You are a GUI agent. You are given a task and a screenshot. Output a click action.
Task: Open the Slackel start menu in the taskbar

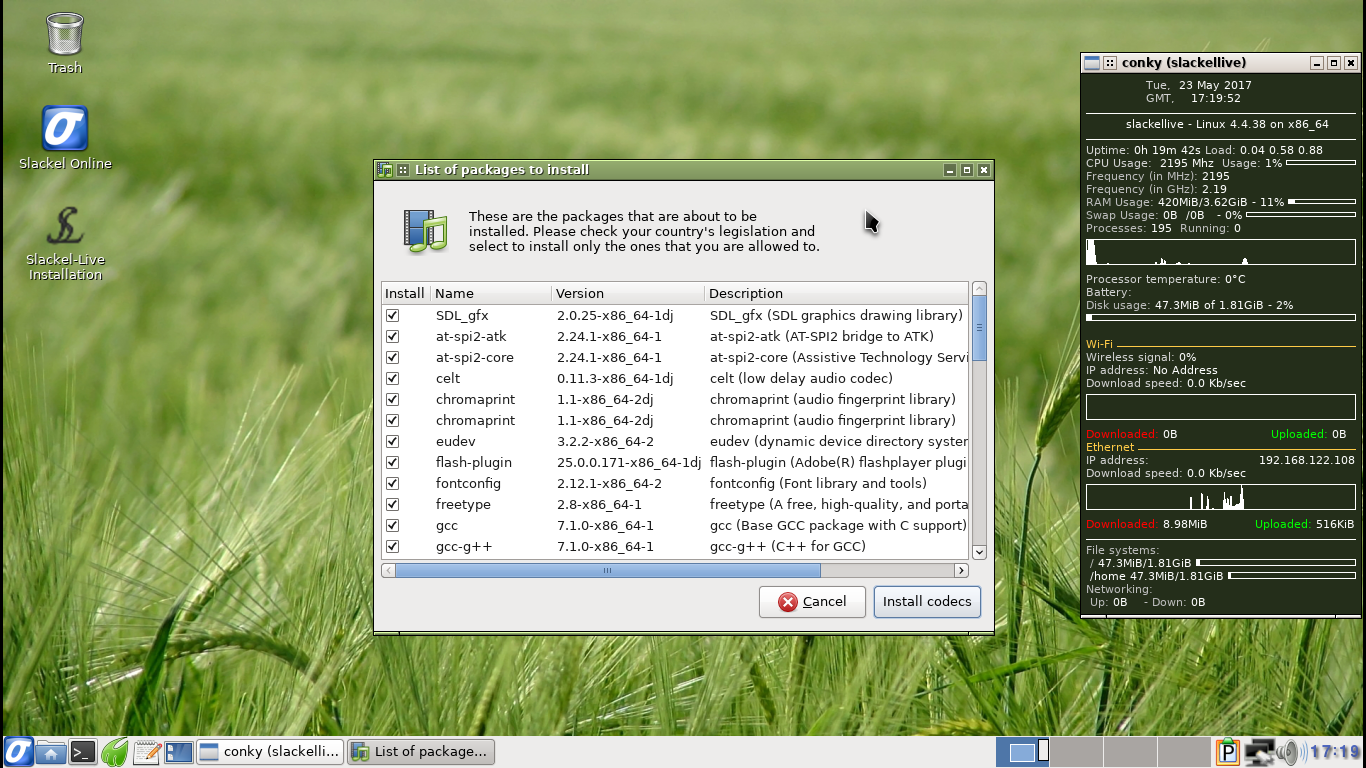click(x=18, y=751)
